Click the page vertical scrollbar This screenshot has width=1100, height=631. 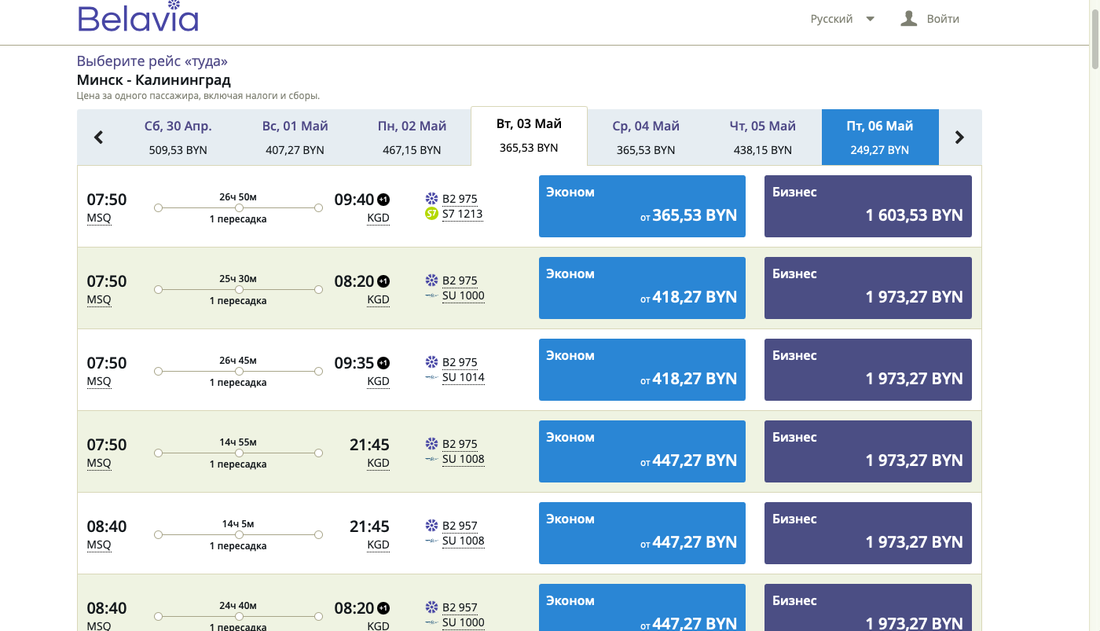click(1094, 300)
